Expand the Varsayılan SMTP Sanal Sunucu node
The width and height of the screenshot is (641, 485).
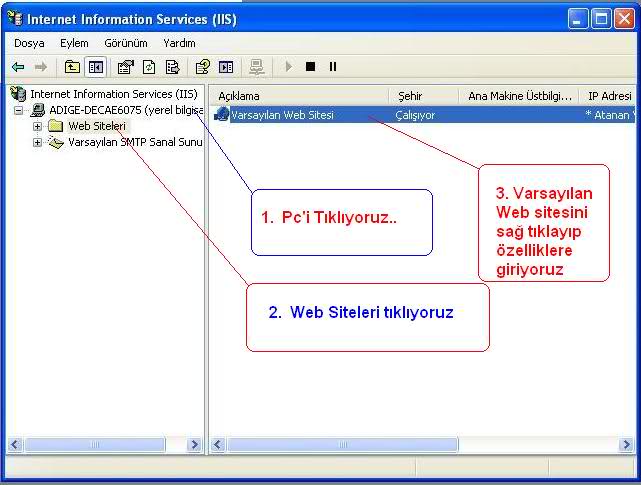(37, 142)
